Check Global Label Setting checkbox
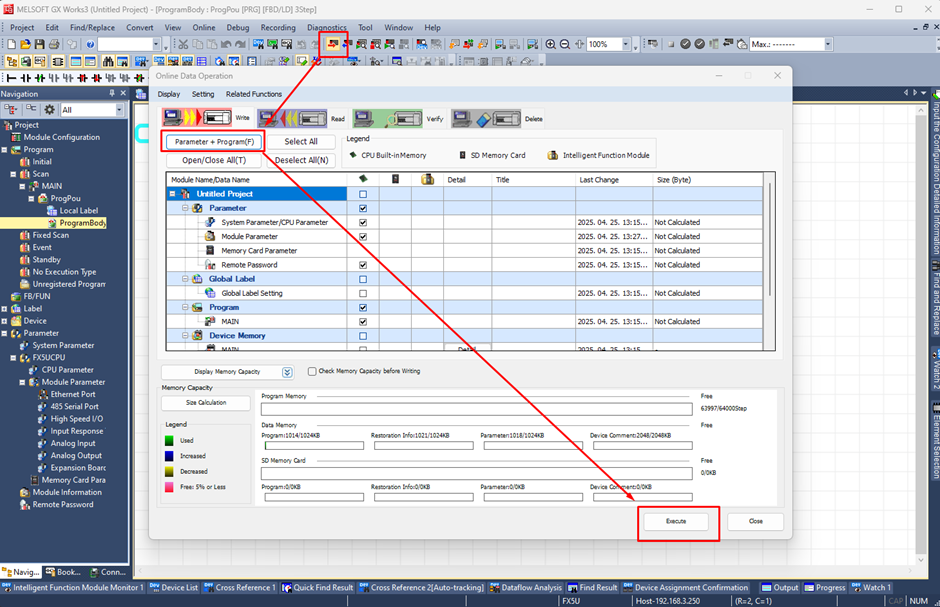The height and width of the screenshot is (607, 940). pyautogui.click(x=363, y=294)
